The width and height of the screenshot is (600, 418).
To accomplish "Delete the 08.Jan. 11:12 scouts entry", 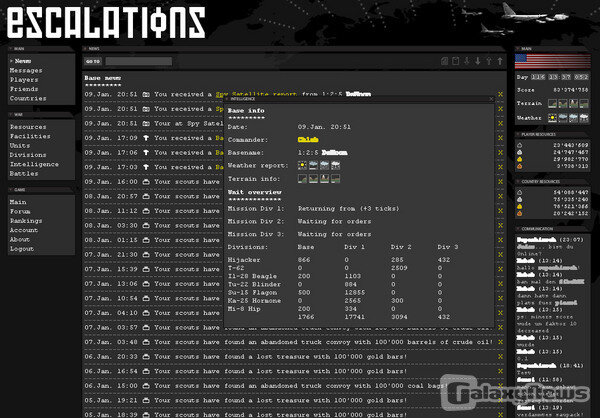I will 500,211.
